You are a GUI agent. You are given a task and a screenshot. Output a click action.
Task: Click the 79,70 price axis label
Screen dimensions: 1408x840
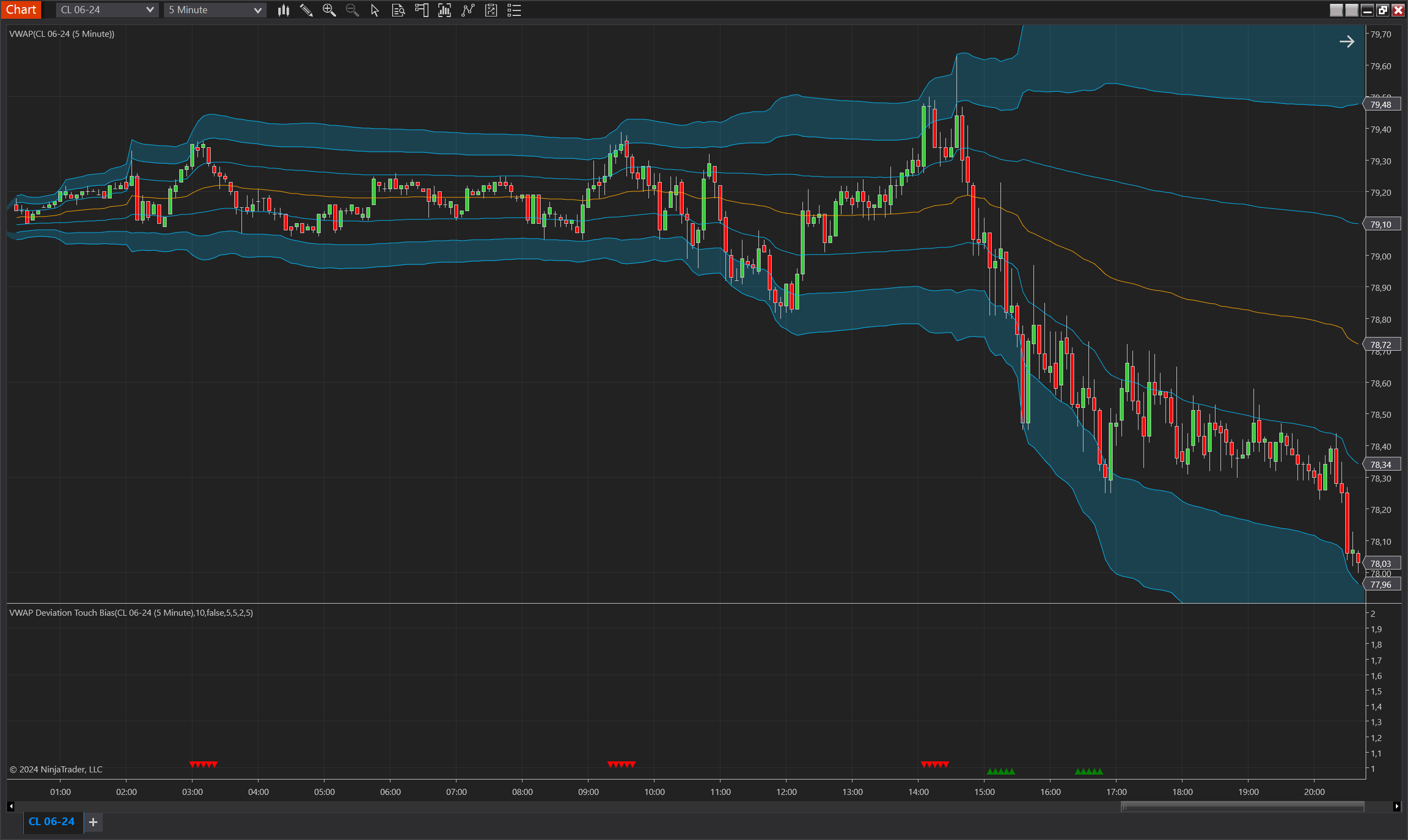(x=1380, y=34)
